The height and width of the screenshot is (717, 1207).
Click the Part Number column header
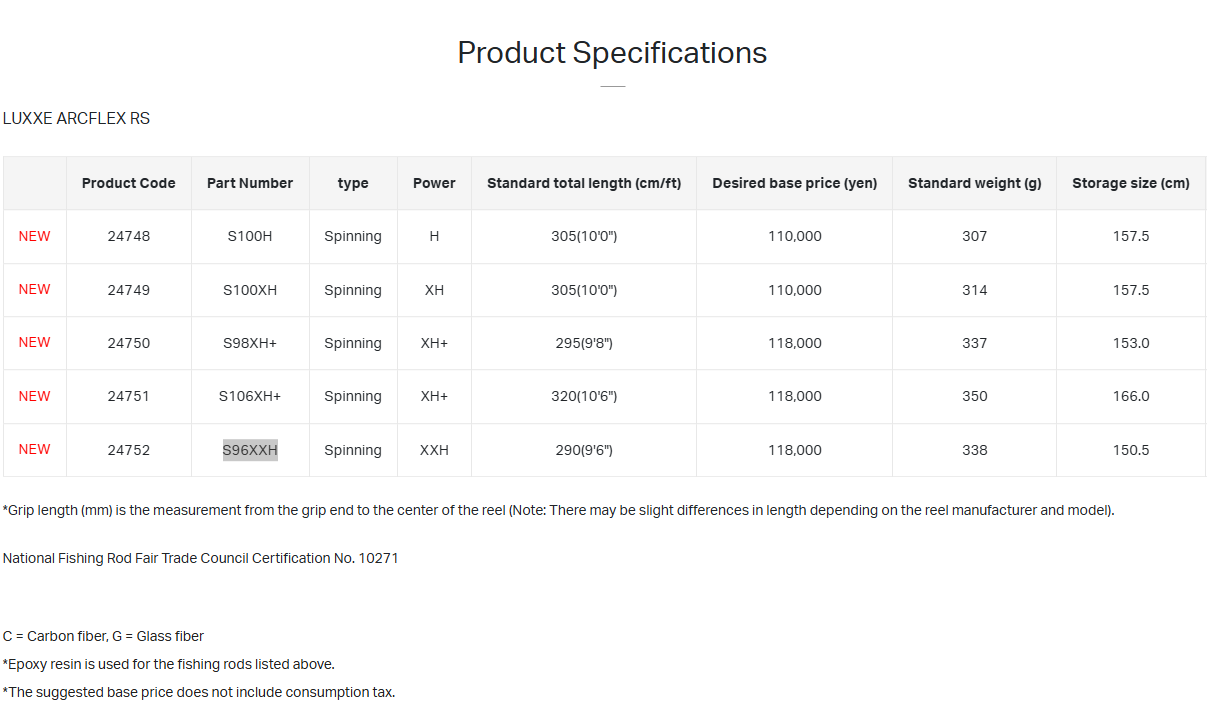(250, 183)
